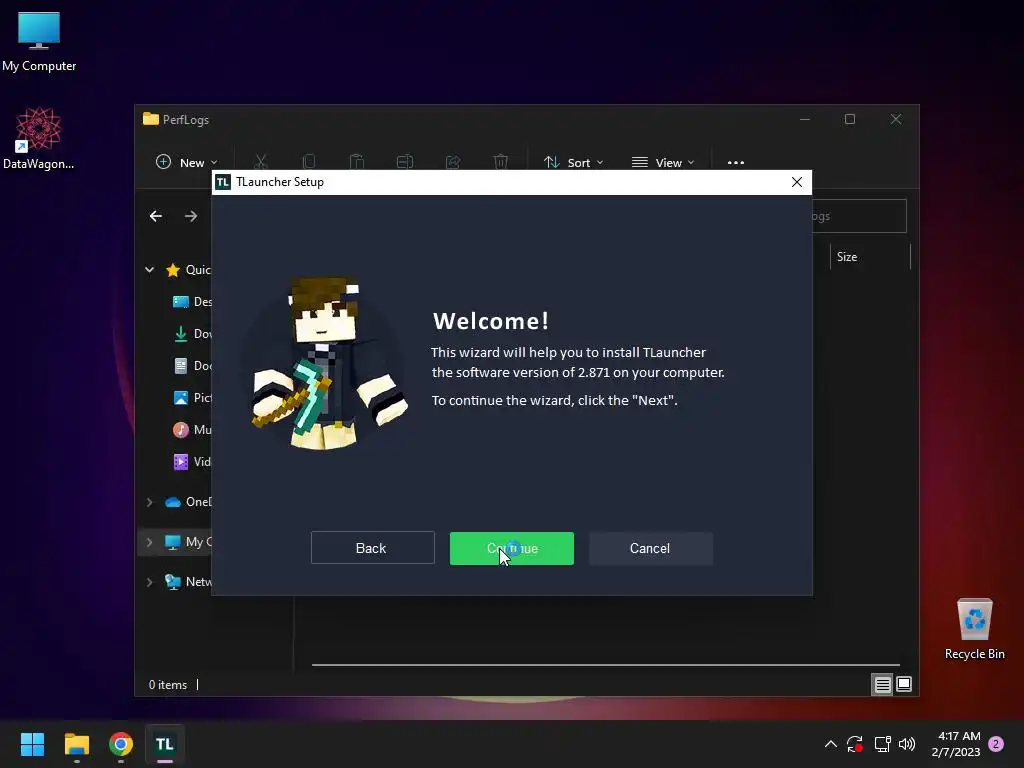Open the Windows Start menu
Screen dimensions: 1024x768
[x=32, y=744]
